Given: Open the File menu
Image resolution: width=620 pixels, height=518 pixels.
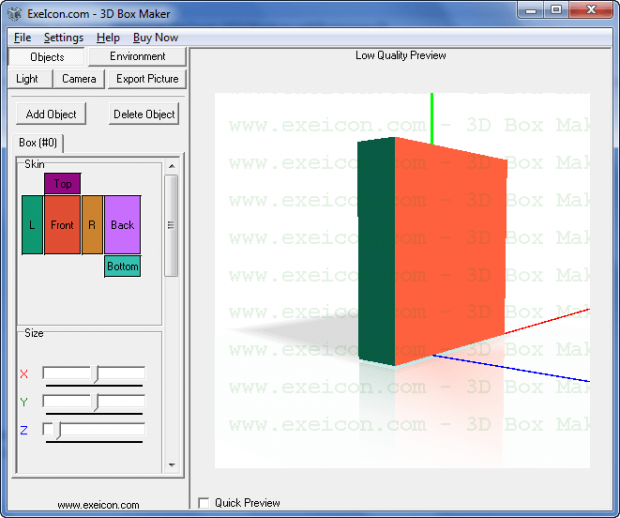Looking at the screenshot, I should click(x=22, y=37).
